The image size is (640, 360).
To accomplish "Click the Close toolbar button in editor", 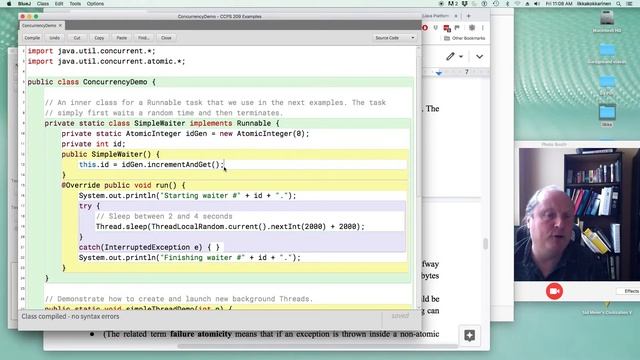I will tap(166, 38).
